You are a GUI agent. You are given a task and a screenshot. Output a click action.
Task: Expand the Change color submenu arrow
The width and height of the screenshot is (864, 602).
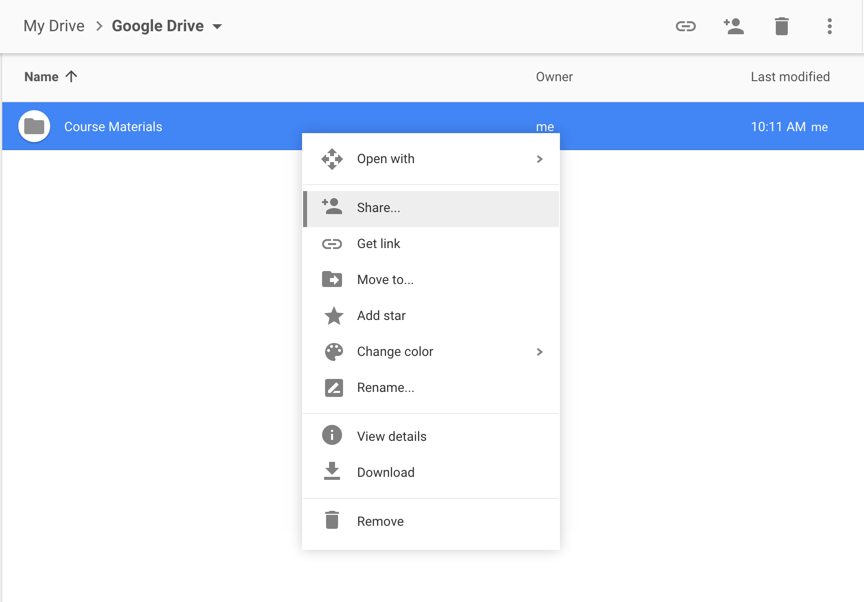[539, 351]
